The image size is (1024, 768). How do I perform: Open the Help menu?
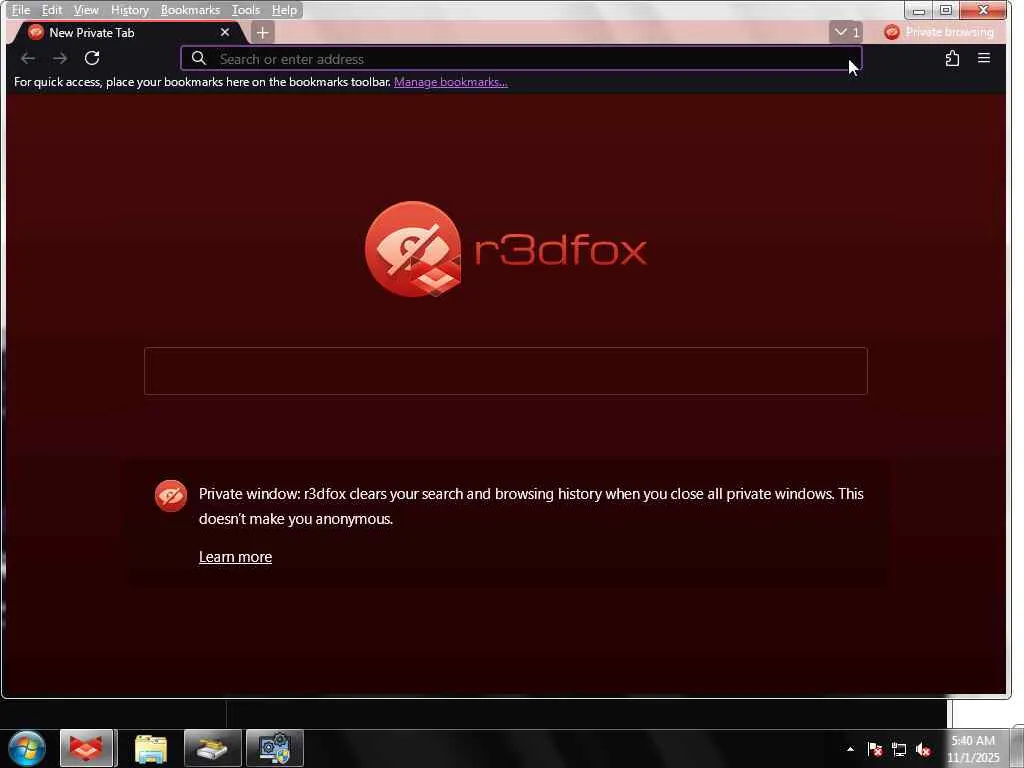click(284, 10)
